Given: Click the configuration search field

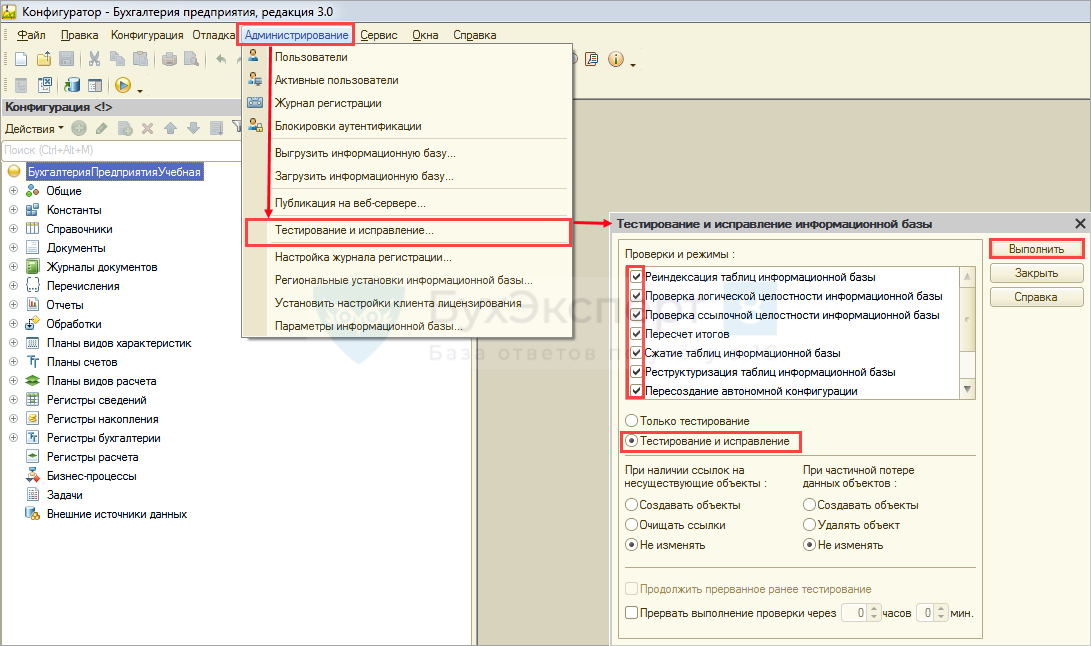Looking at the screenshot, I should (122, 150).
